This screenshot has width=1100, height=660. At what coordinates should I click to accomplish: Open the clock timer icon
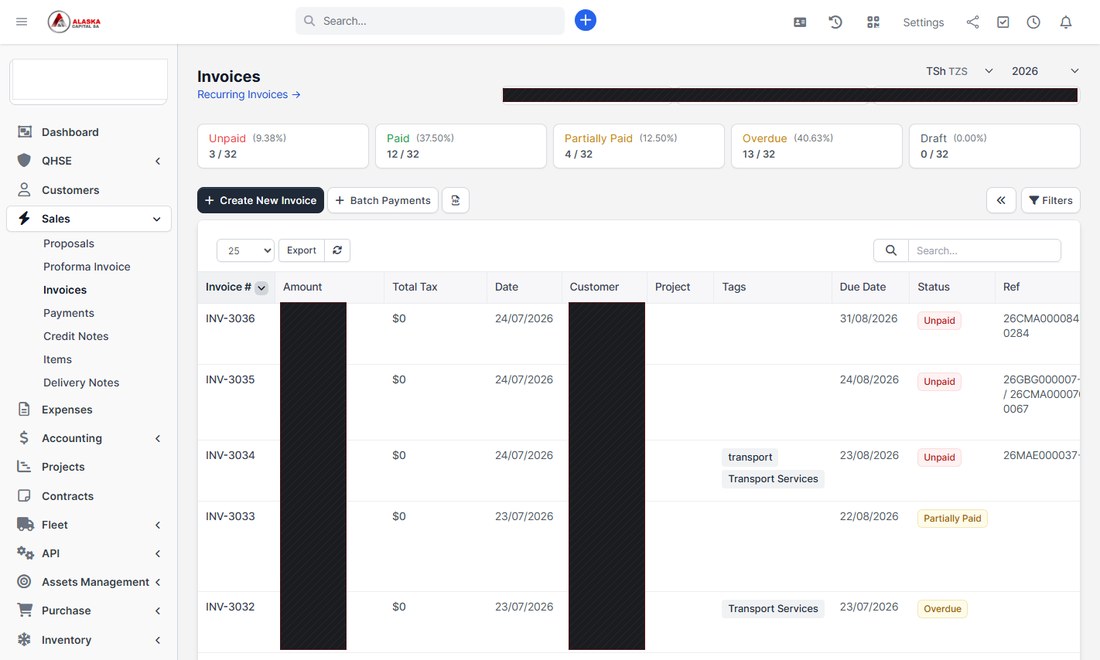(x=1033, y=22)
